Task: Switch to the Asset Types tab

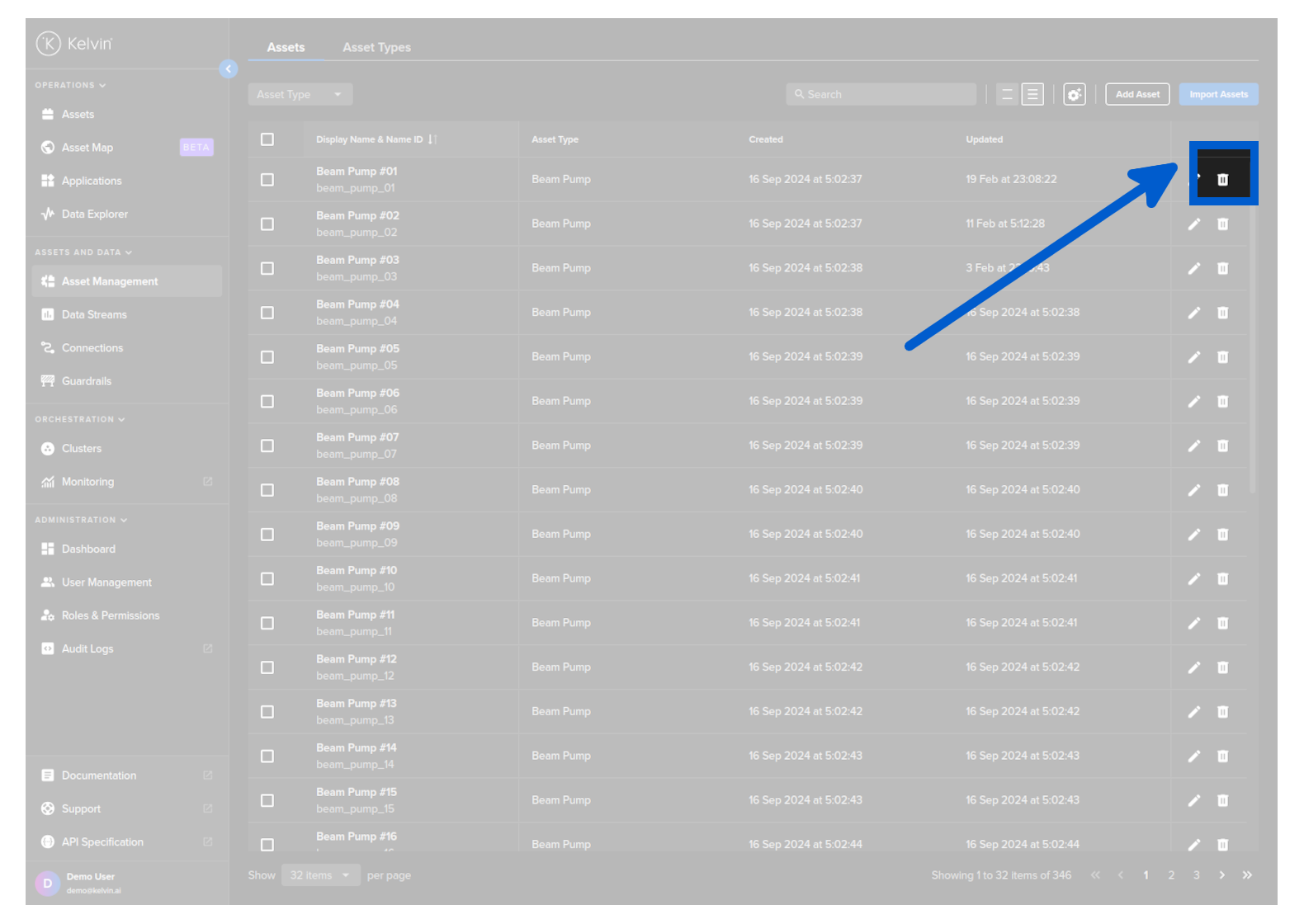Action: [x=376, y=48]
